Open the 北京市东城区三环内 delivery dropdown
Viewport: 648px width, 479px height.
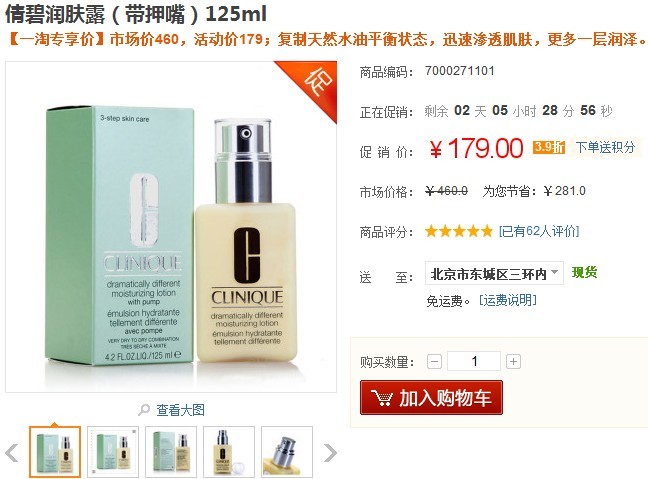[x=494, y=273]
